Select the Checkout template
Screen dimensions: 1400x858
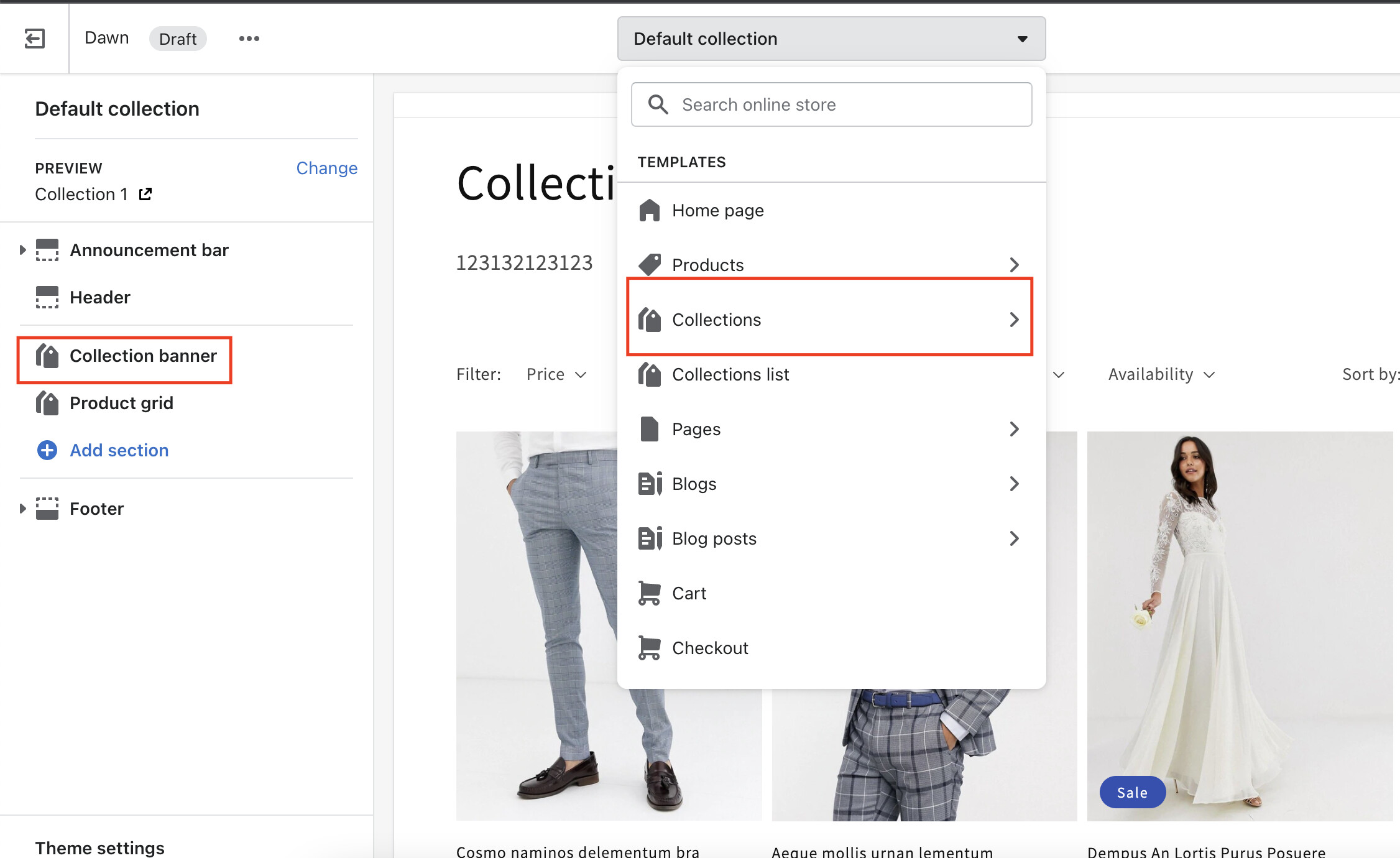pos(710,648)
